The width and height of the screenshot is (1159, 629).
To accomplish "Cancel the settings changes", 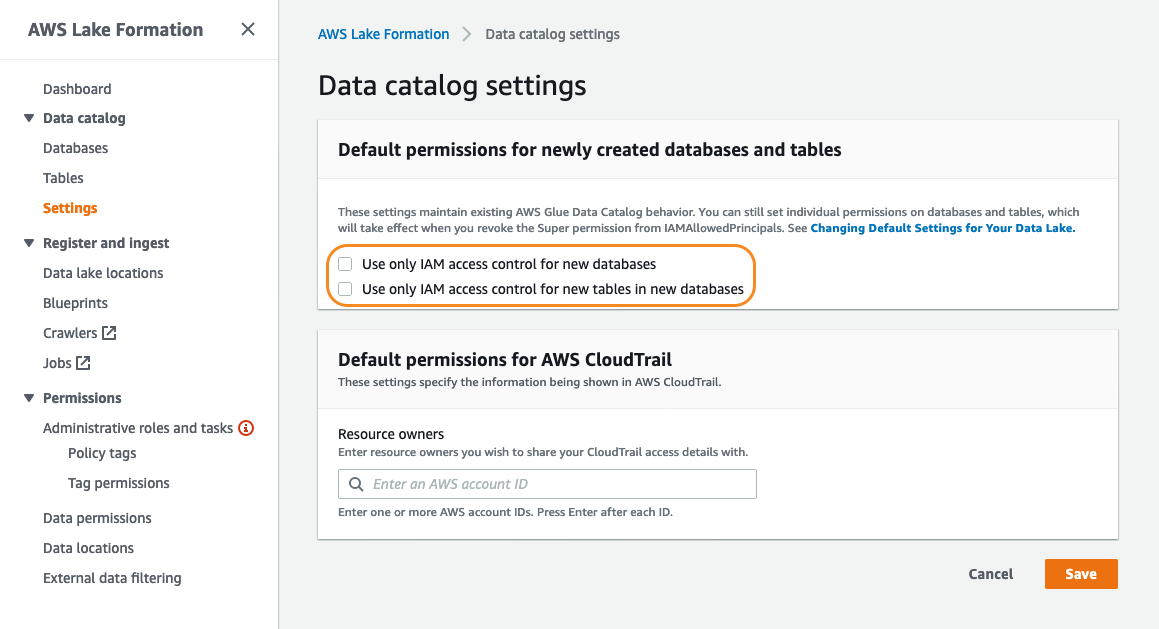I will point(990,574).
